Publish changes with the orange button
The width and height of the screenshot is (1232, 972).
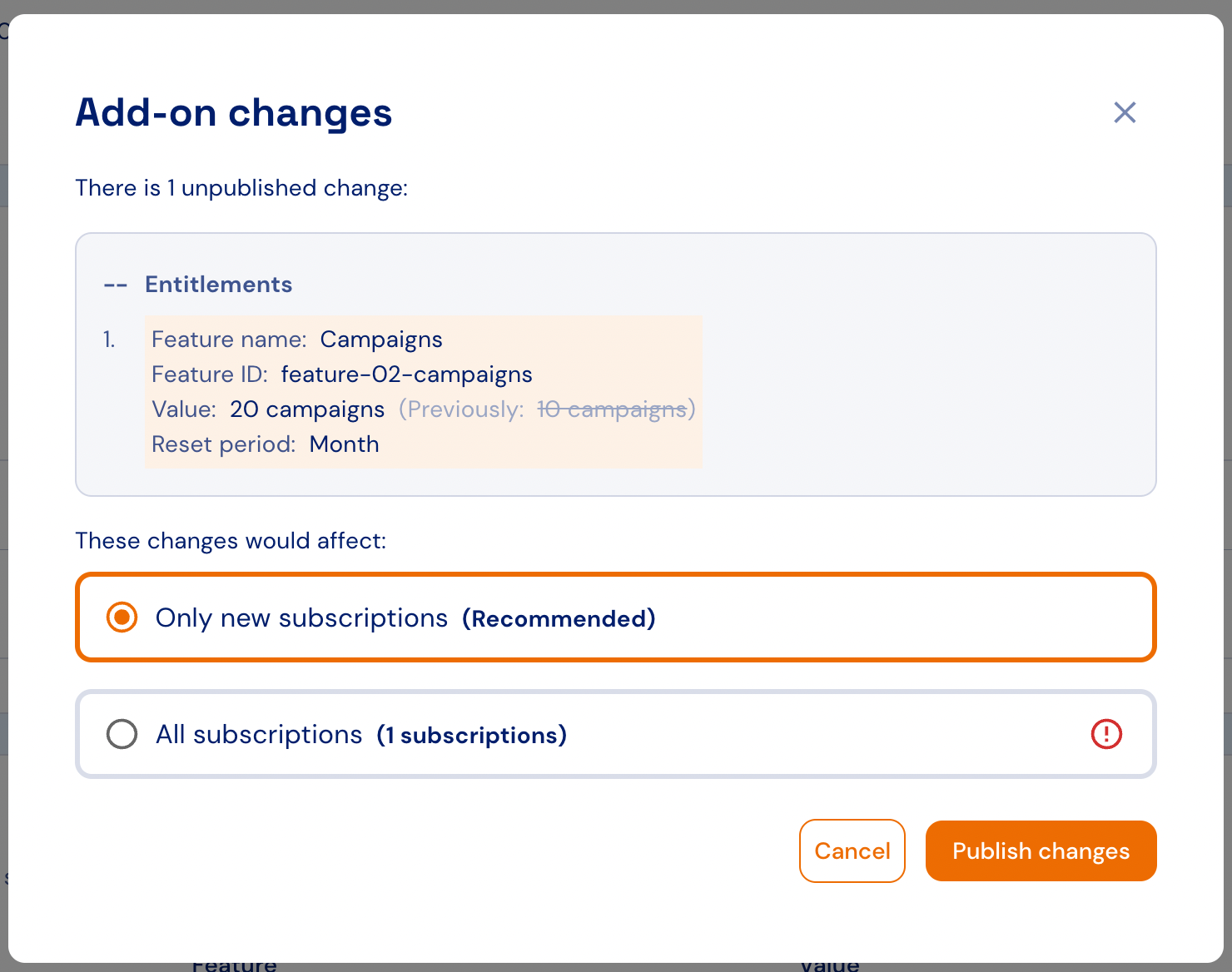(x=1041, y=850)
